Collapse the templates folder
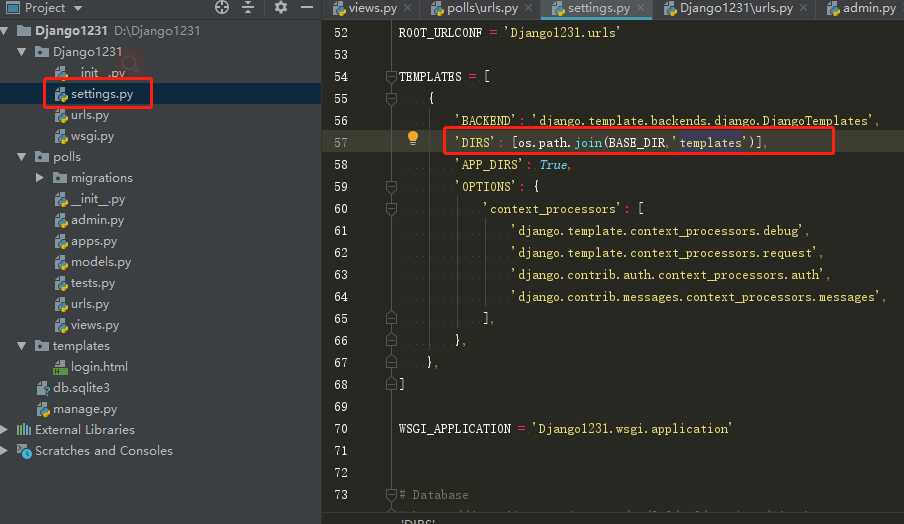The image size is (904, 524). [x=21, y=346]
